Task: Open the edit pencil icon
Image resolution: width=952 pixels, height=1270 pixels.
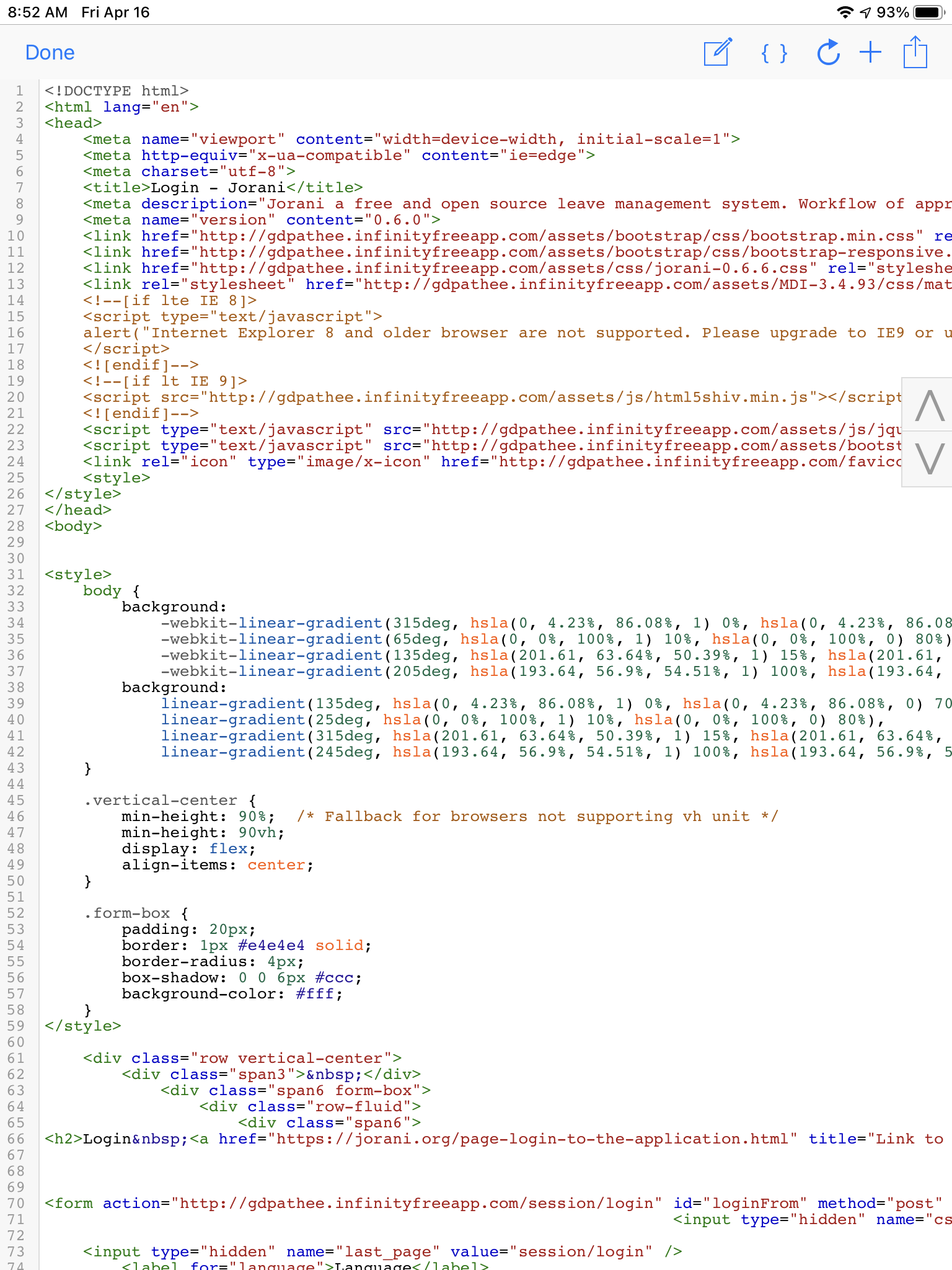Action: pyautogui.click(x=718, y=53)
